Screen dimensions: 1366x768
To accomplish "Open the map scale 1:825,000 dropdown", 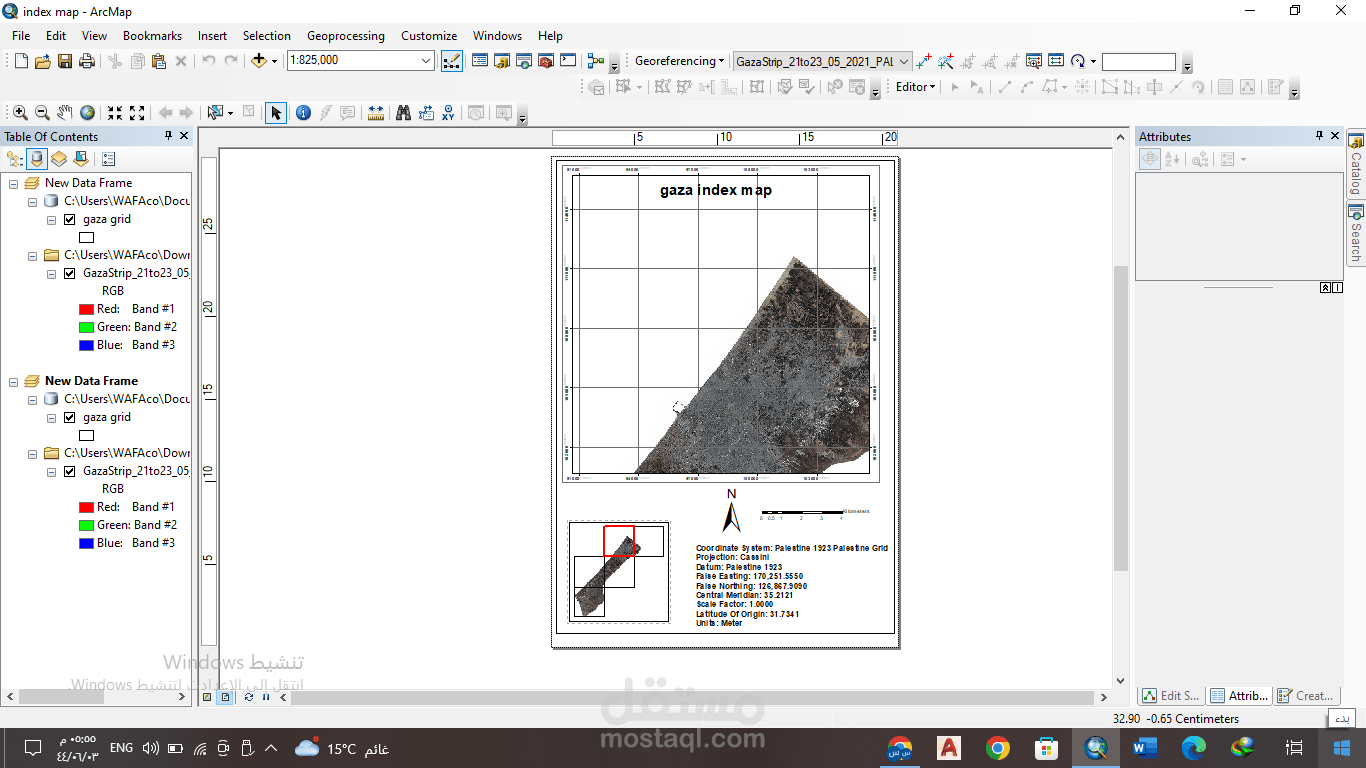I will click(427, 61).
